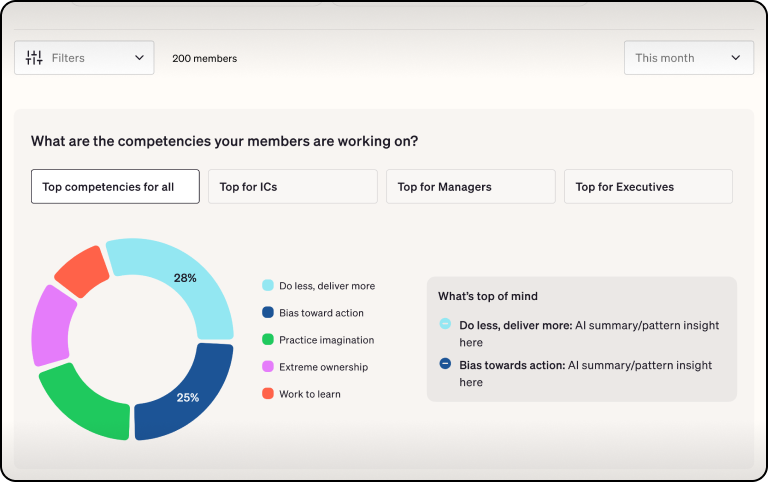Image resolution: width=768 pixels, height=482 pixels.
Task: Expand the Filters dropdown chevron
Action: point(139,58)
